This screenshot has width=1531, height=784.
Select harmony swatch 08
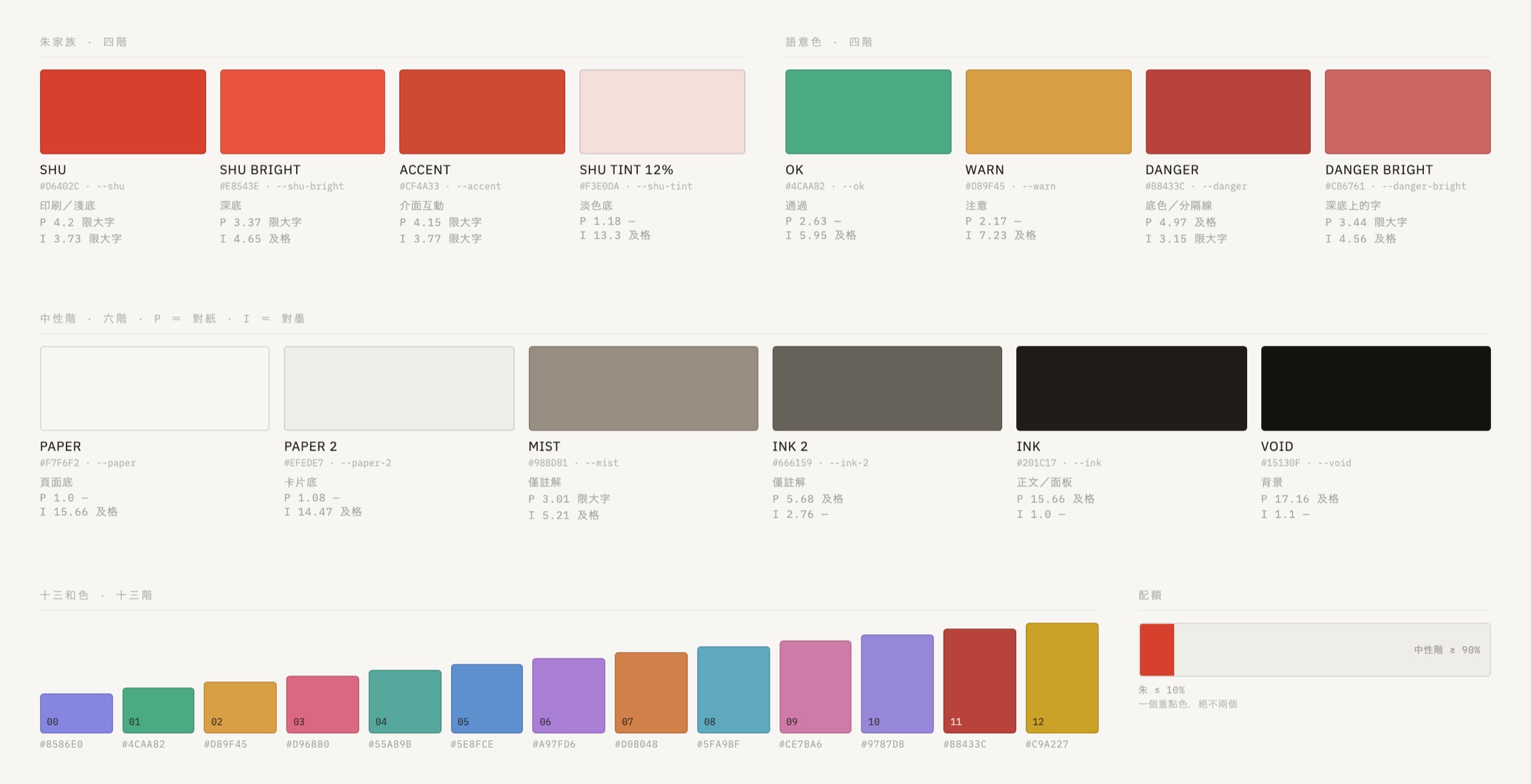click(x=734, y=690)
